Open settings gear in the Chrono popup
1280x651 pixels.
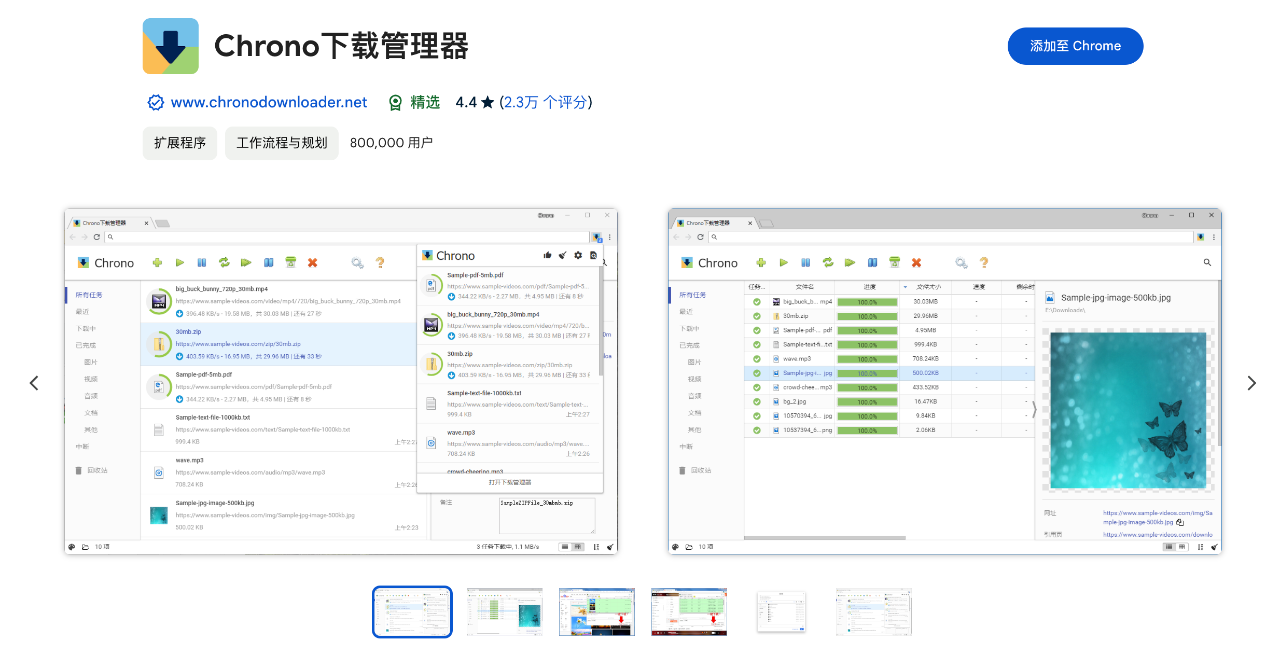(x=577, y=255)
